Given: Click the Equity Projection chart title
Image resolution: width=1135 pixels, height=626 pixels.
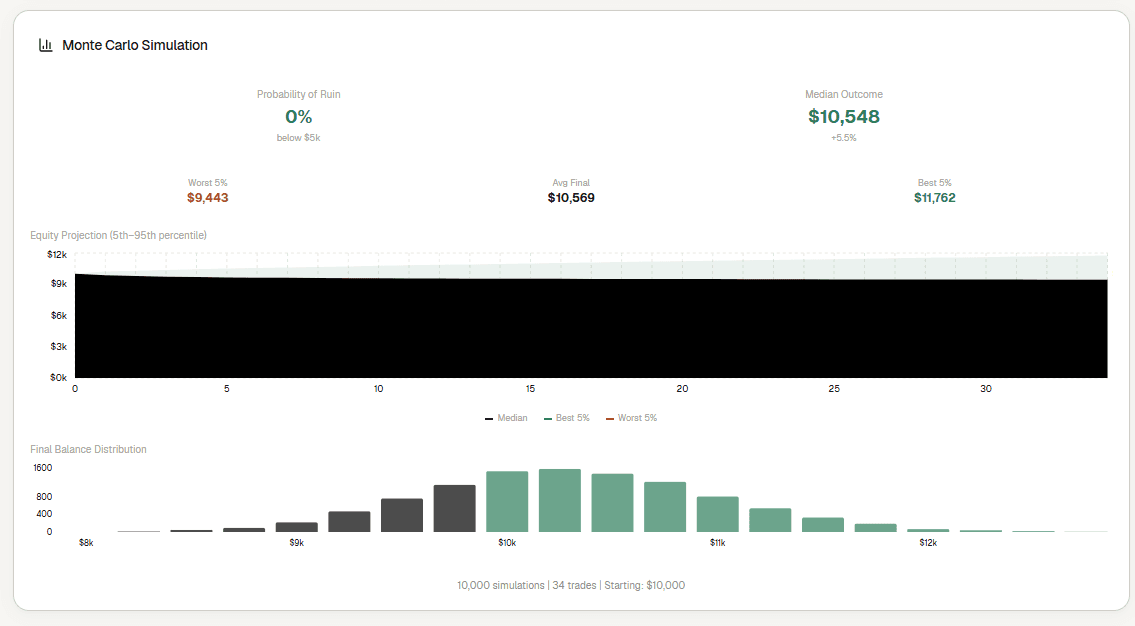Looking at the screenshot, I should 119,235.
